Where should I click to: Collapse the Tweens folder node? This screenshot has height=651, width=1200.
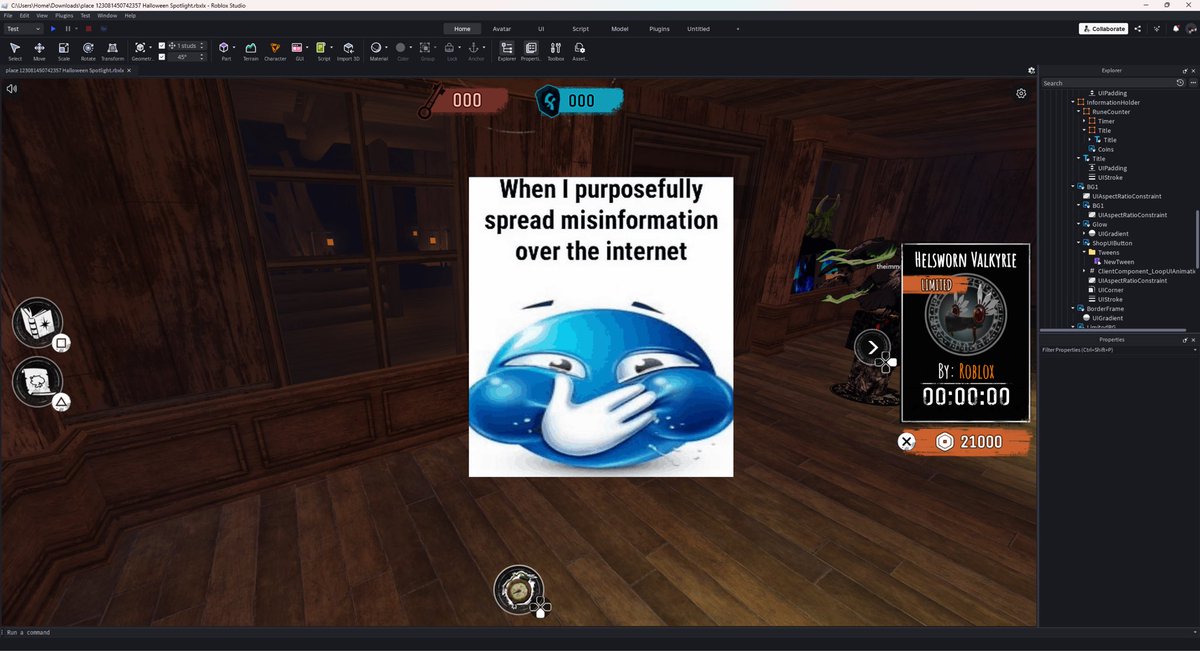pos(1085,252)
